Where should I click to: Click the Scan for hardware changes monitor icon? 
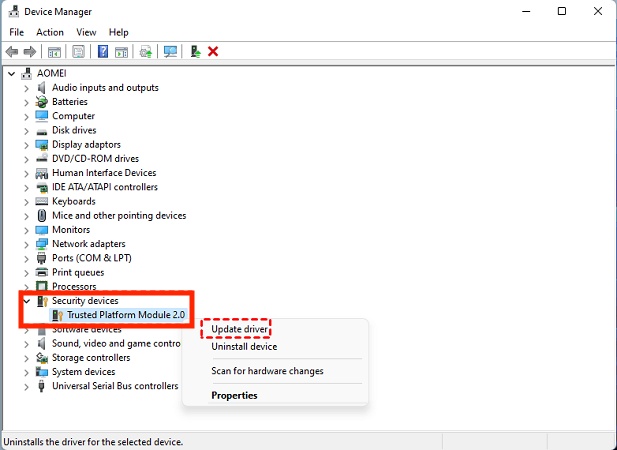(x=170, y=52)
